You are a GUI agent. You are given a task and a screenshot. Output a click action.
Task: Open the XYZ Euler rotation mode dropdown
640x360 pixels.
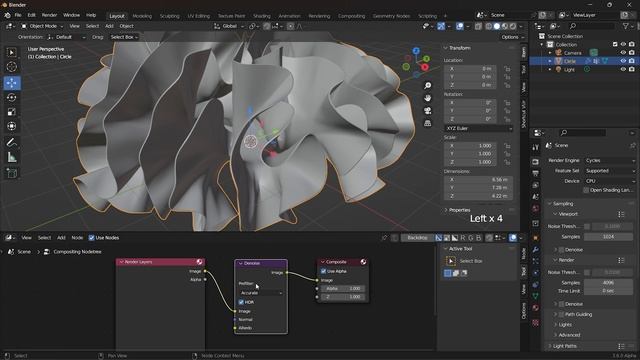[x=478, y=128]
